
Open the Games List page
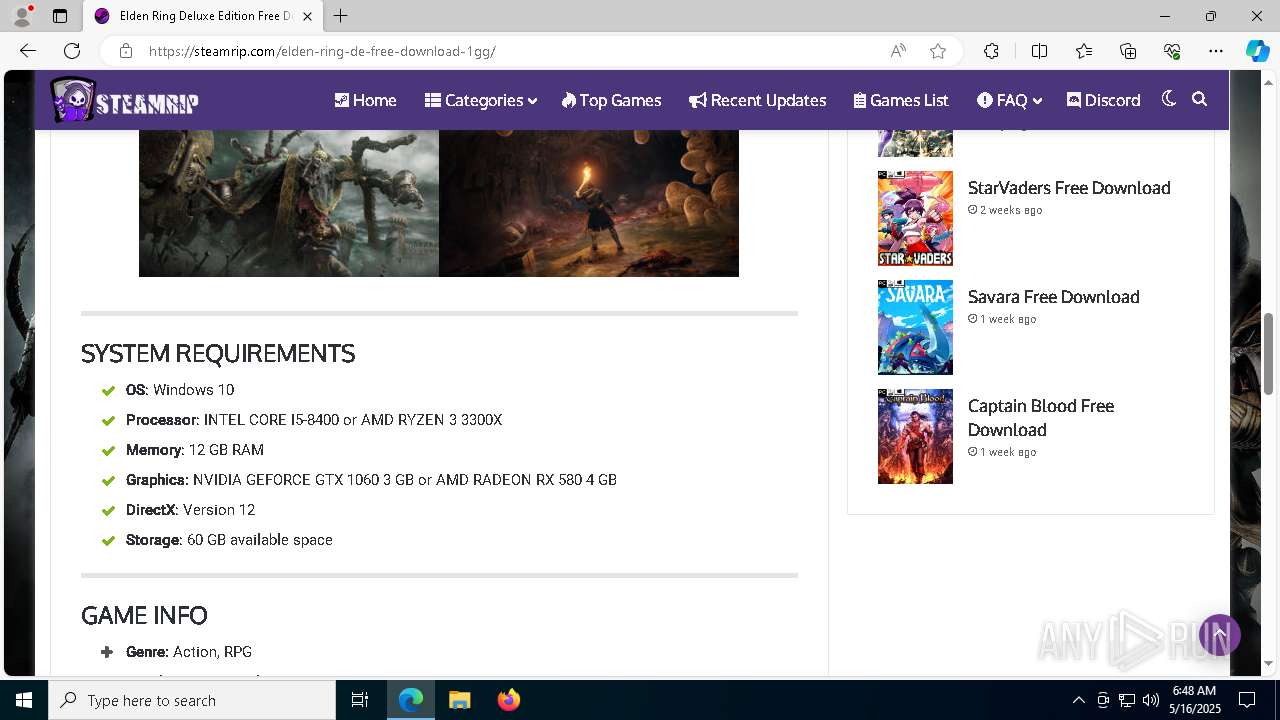pos(900,100)
